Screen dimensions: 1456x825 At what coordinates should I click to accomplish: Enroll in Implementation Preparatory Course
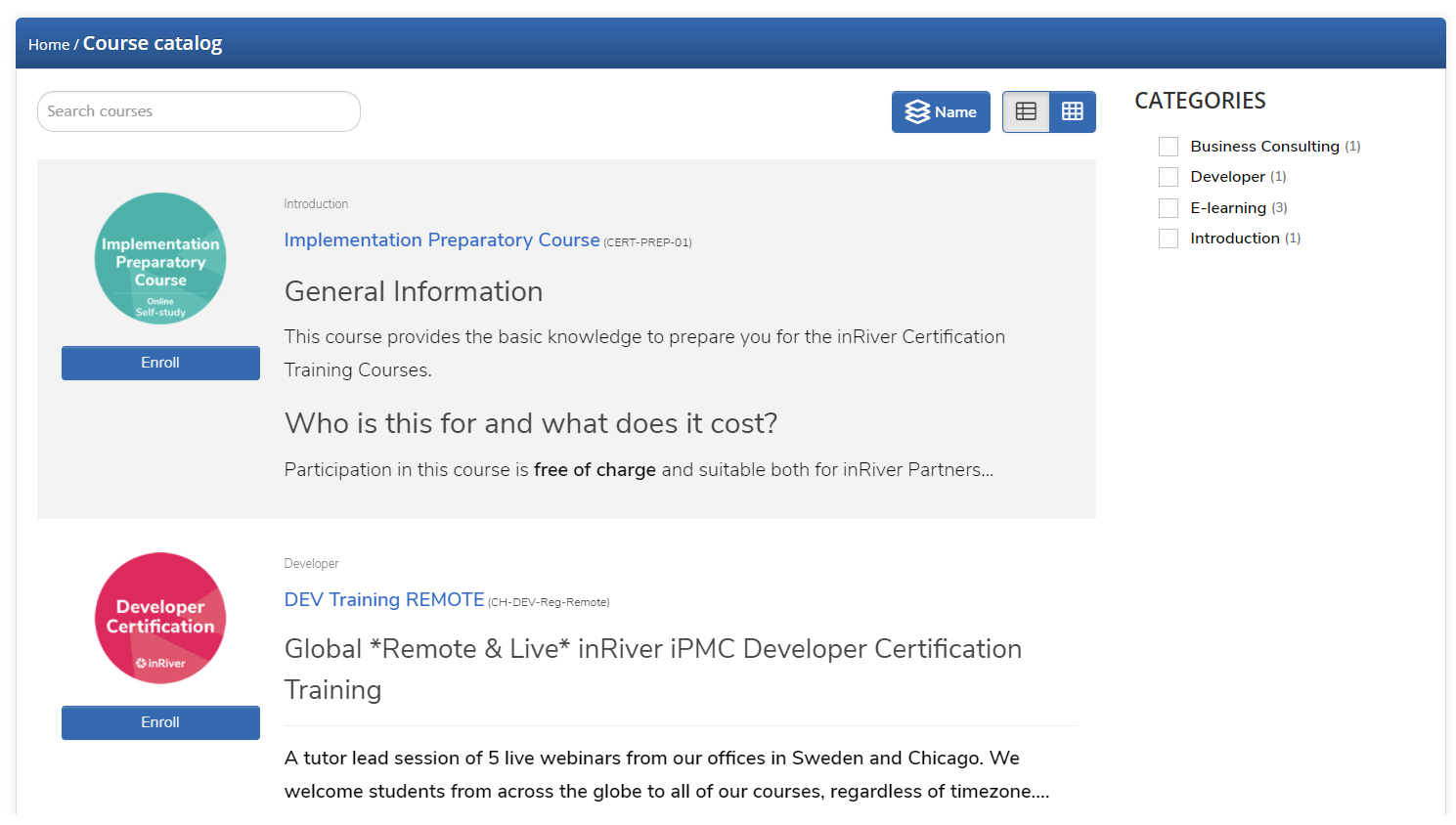(x=160, y=363)
